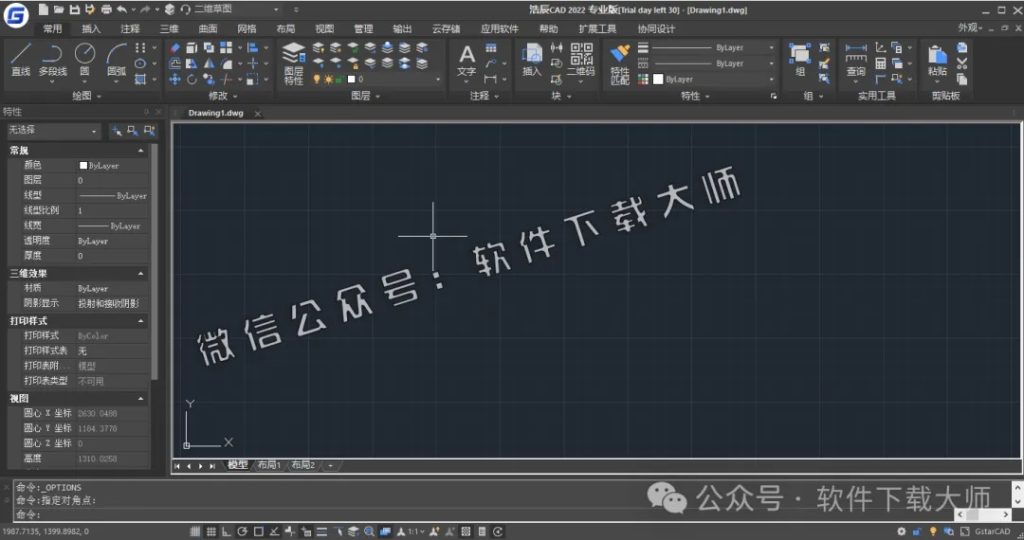Open the 扩展工具 ribbon tab
This screenshot has width=1024, height=540.
click(x=598, y=29)
